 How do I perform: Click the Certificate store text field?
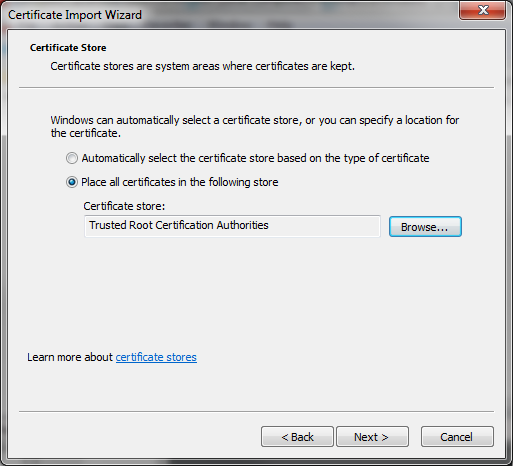click(232, 226)
